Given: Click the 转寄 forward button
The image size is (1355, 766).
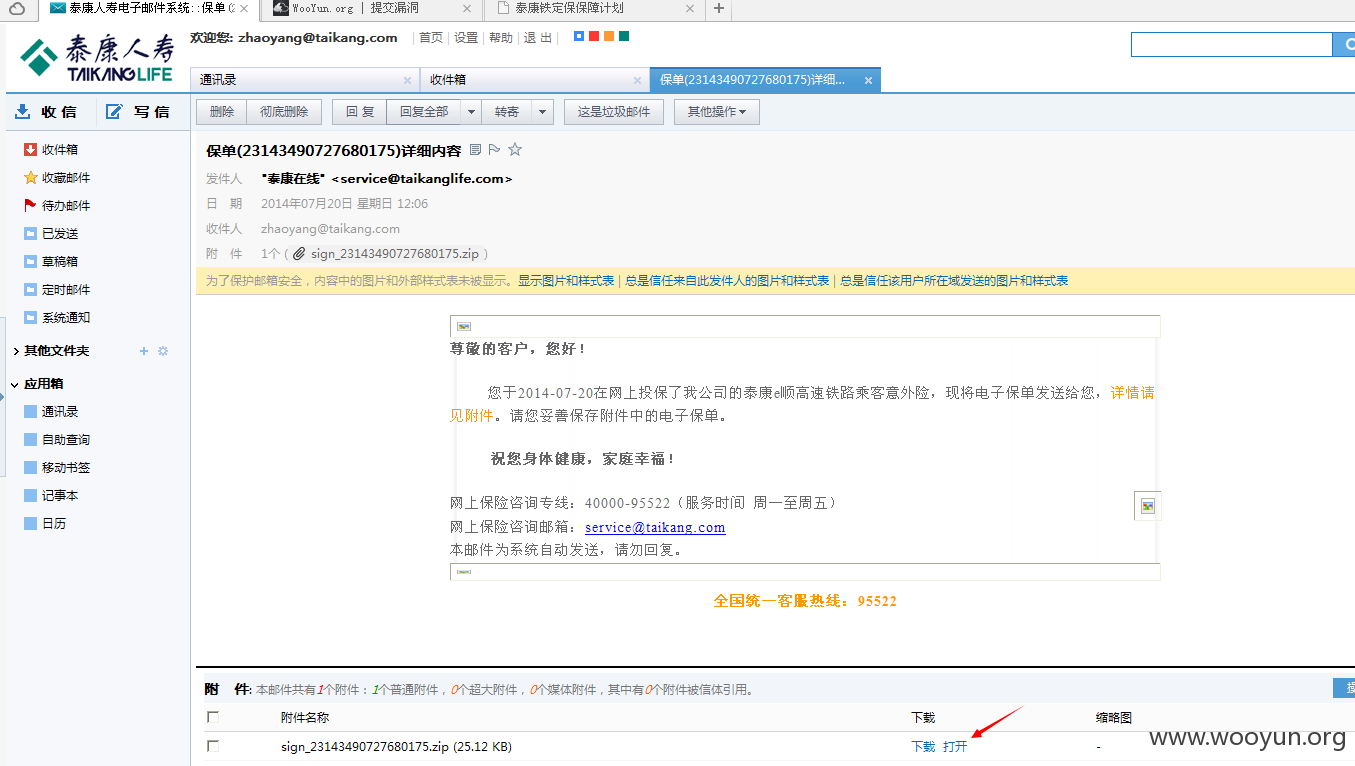Looking at the screenshot, I should [x=507, y=112].
